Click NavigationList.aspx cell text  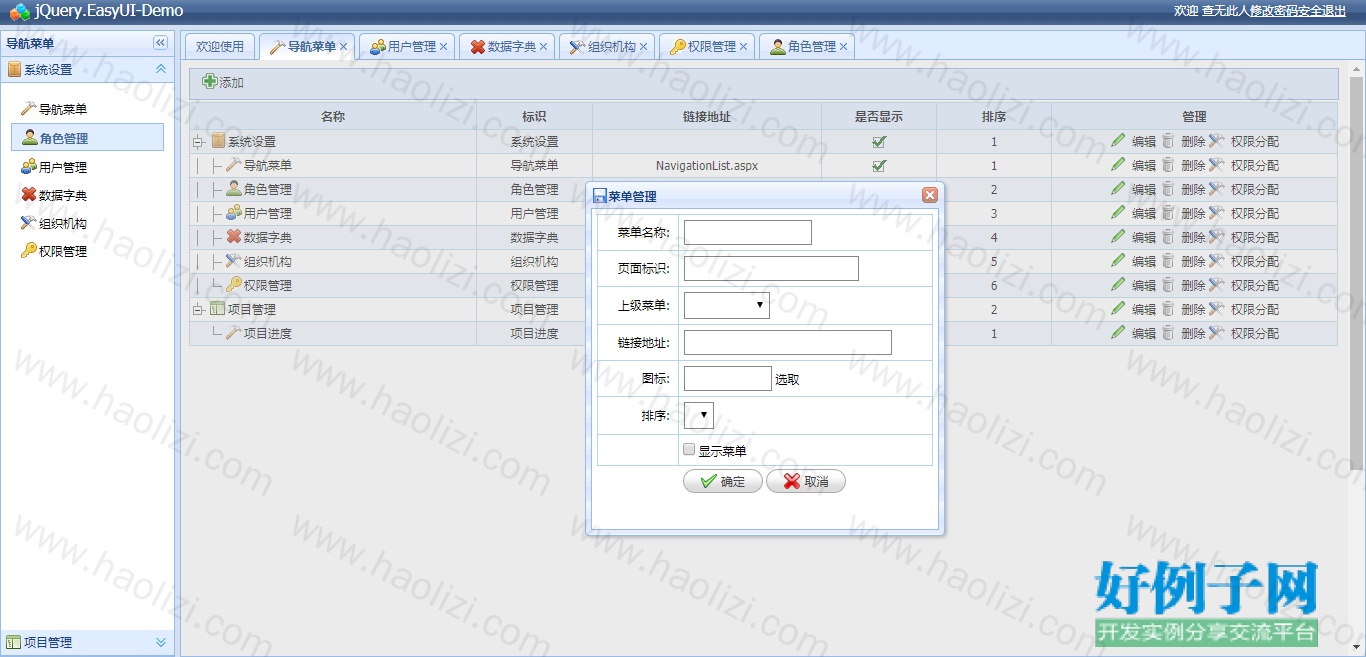tap(707, 165)
